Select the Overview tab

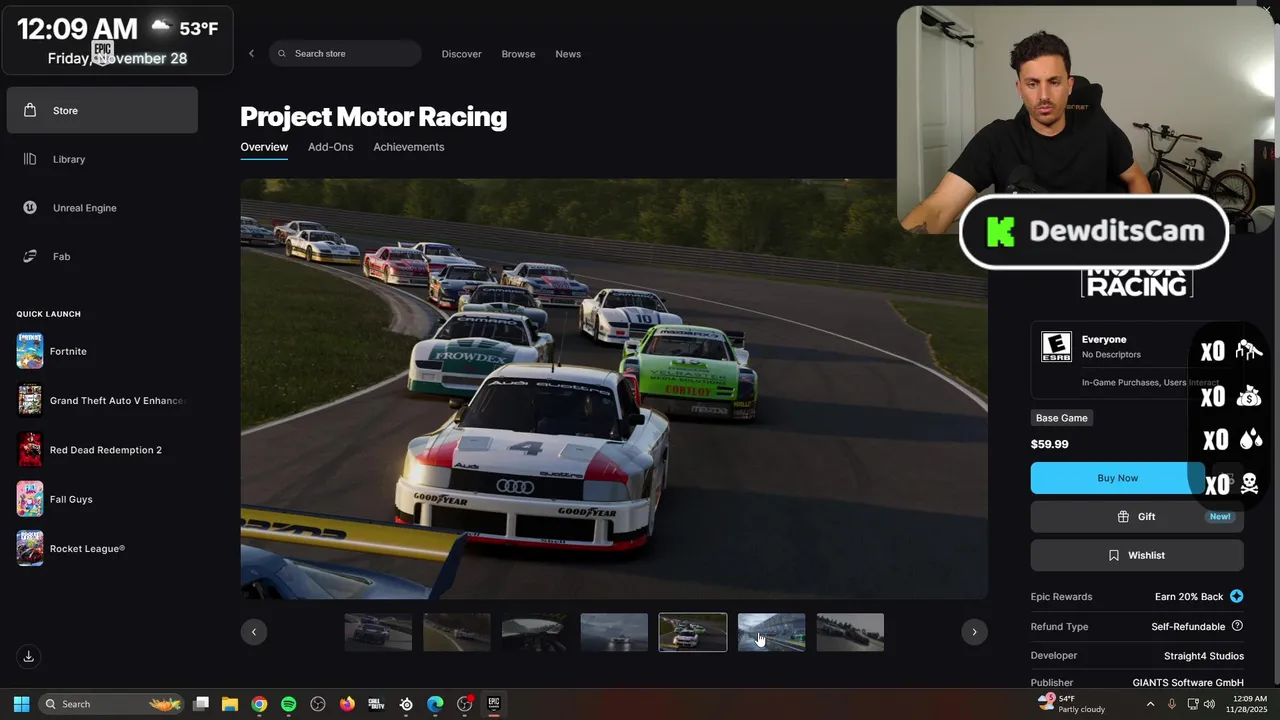coord(264,147)
